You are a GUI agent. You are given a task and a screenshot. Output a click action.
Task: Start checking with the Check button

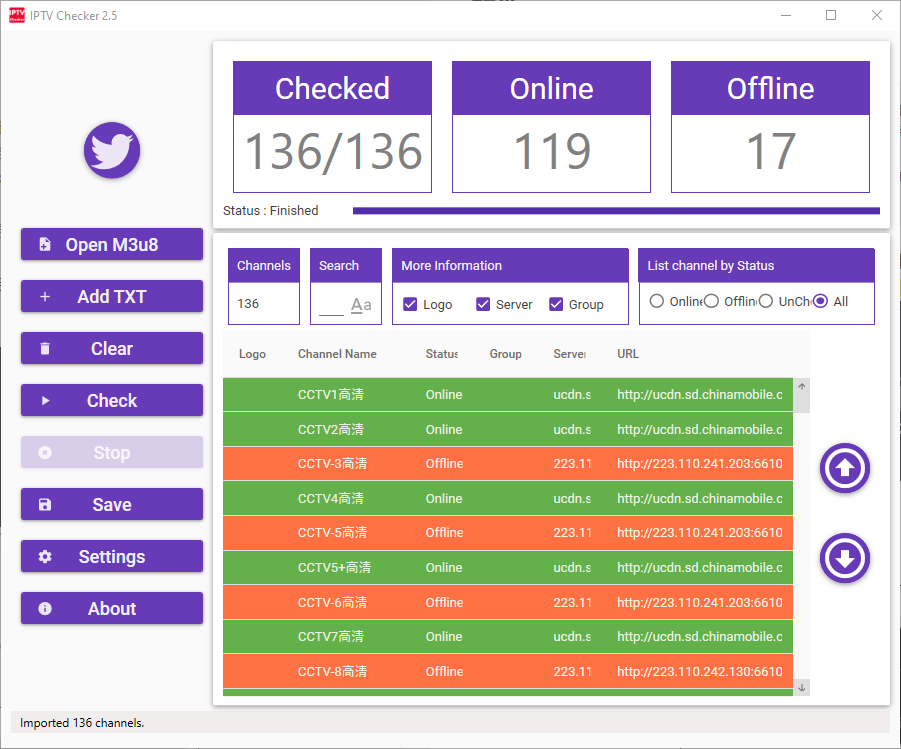(112, 400)
